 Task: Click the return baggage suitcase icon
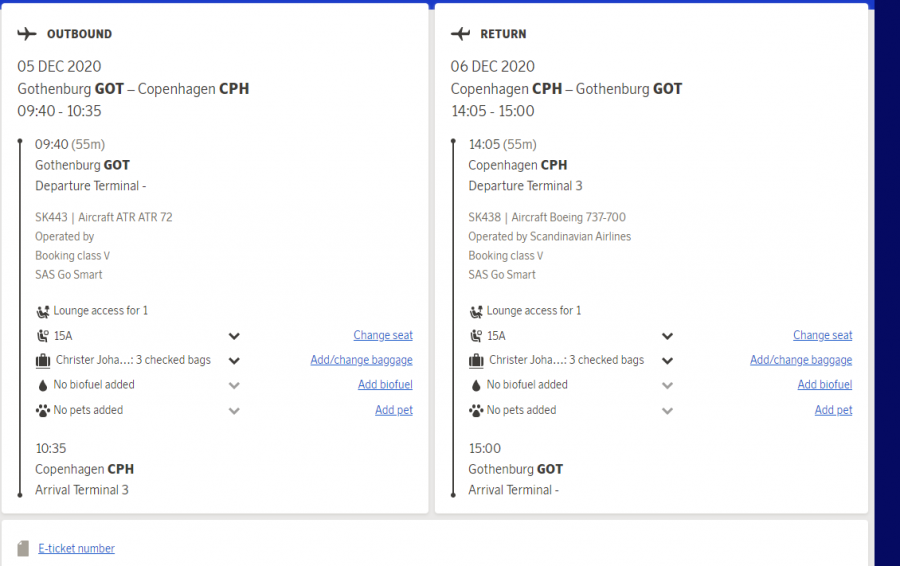476,360
